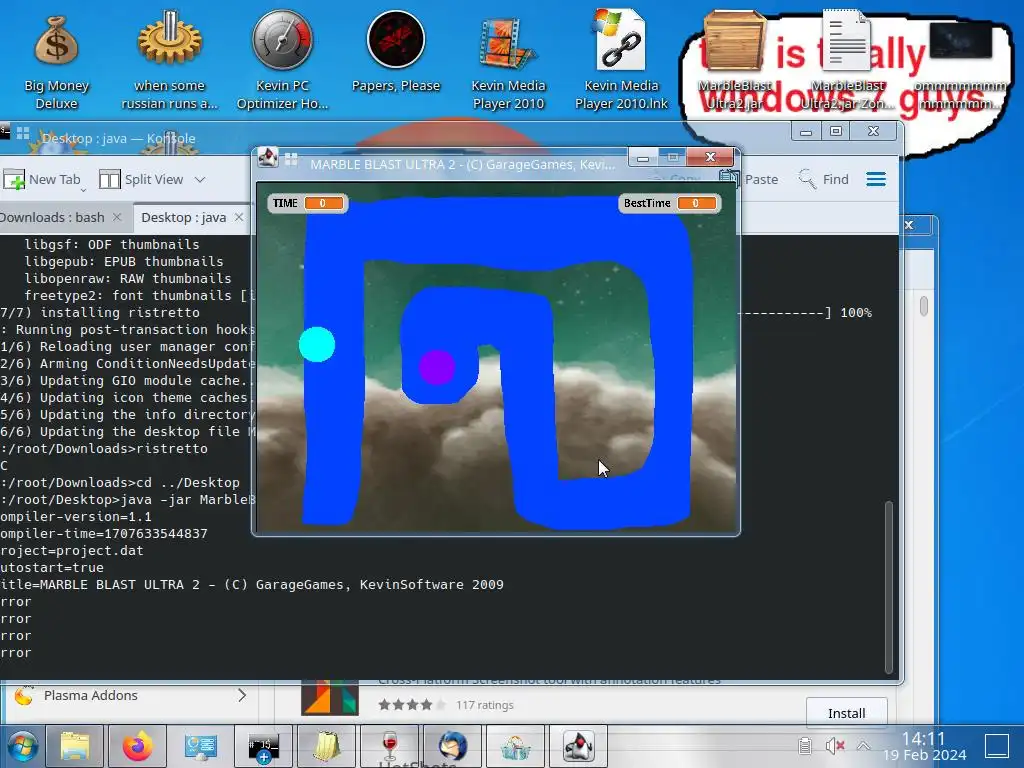Viewport: 1024px width, 768px height.
Task: Launch Thunderbird from taskbar
Action: 452,746
